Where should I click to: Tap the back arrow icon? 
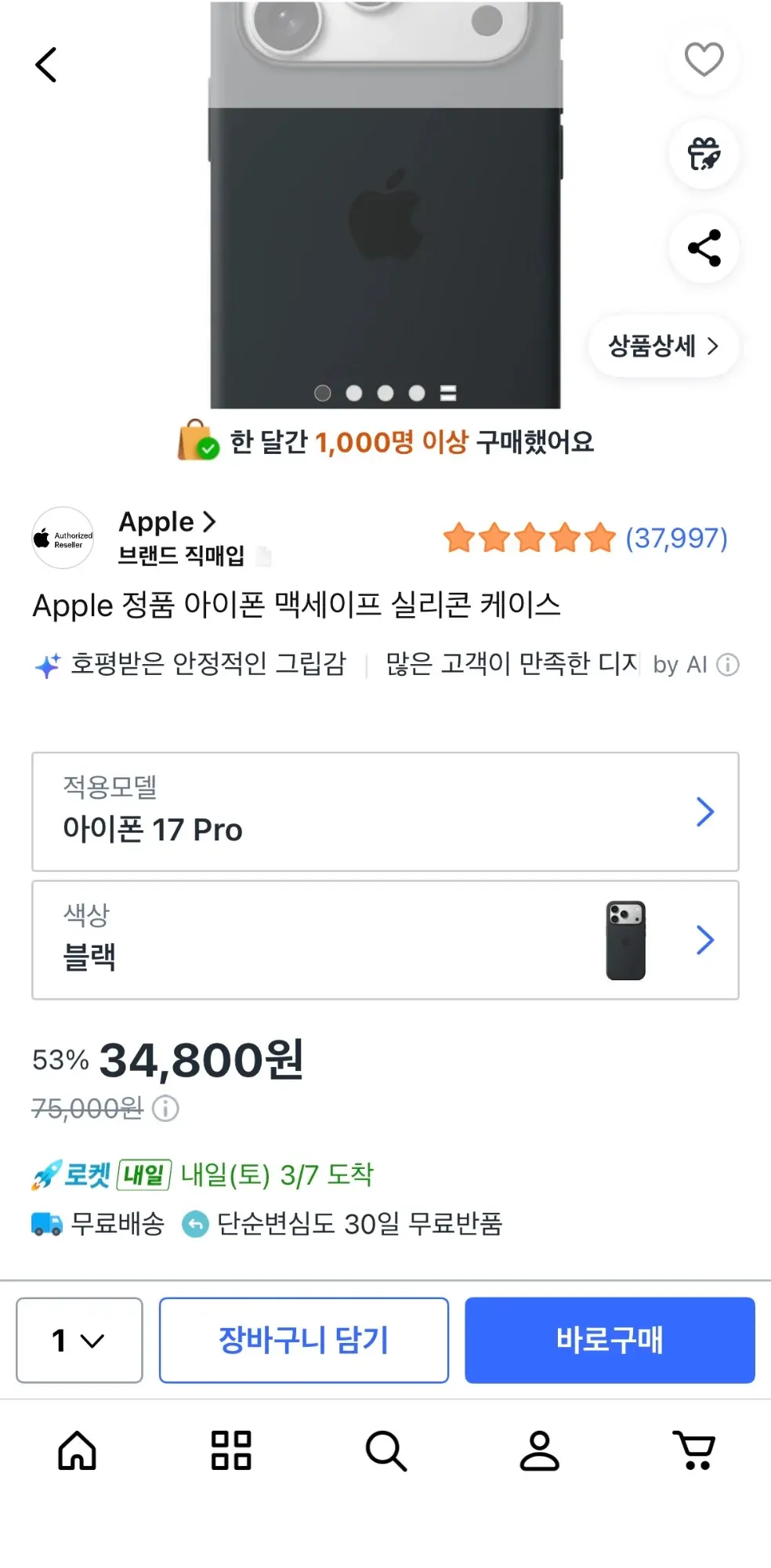46,65
